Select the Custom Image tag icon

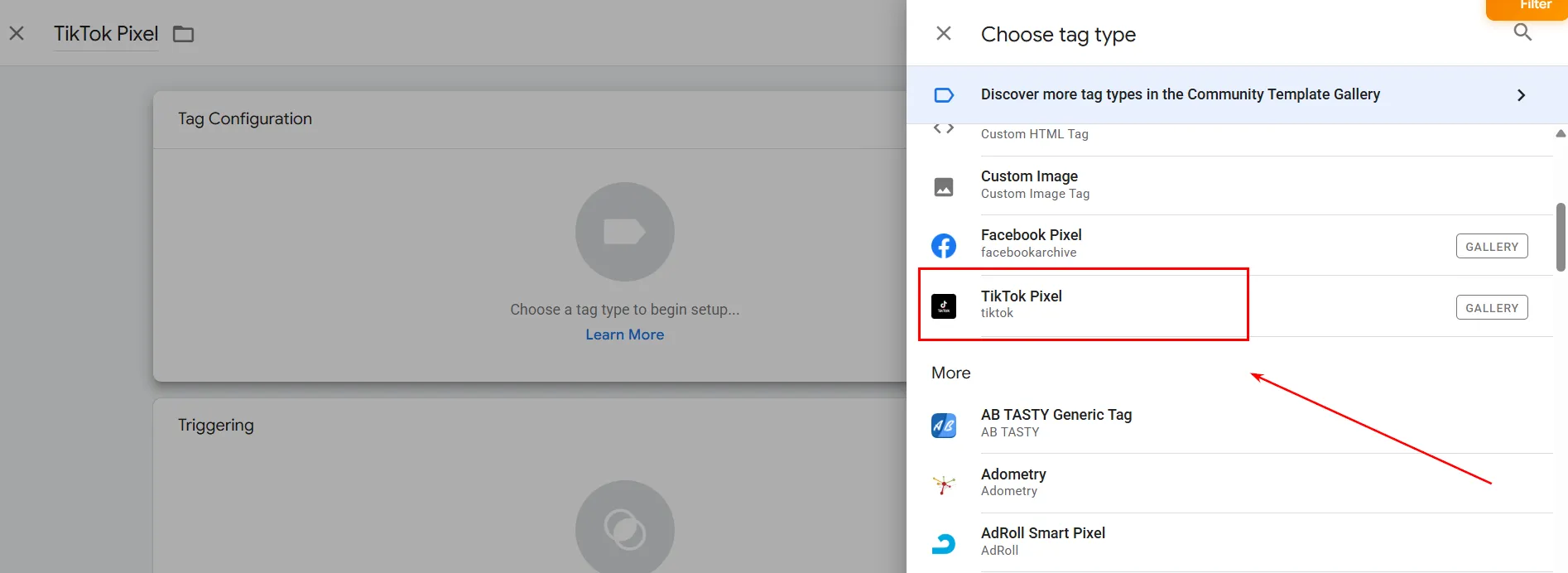click(944, 187)
